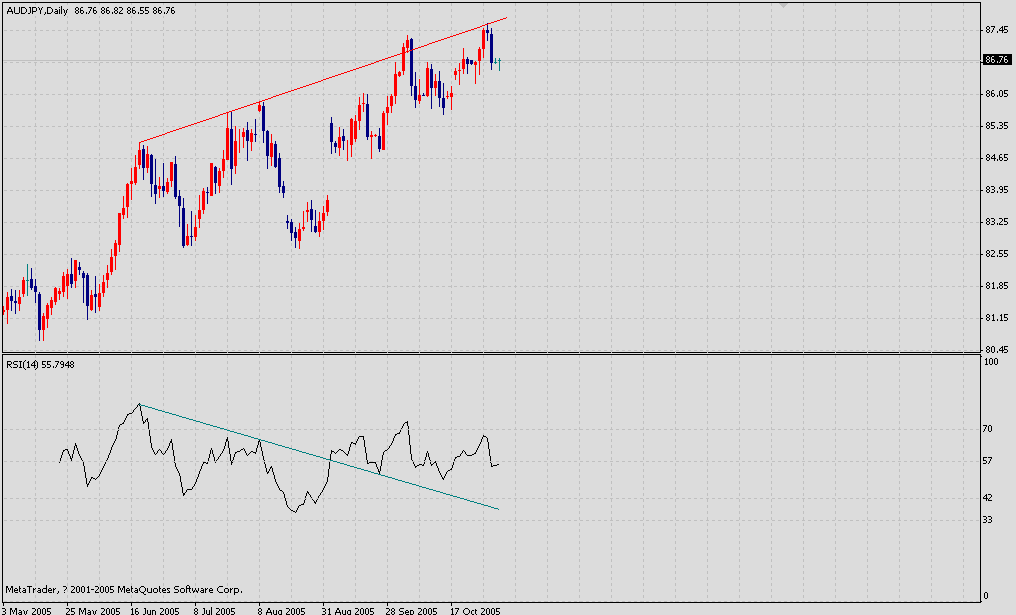The image size is (1016, 615).
Task: Click the MetaTrader MetaQuotes copyright text
Action: click(x=124, y=590)
